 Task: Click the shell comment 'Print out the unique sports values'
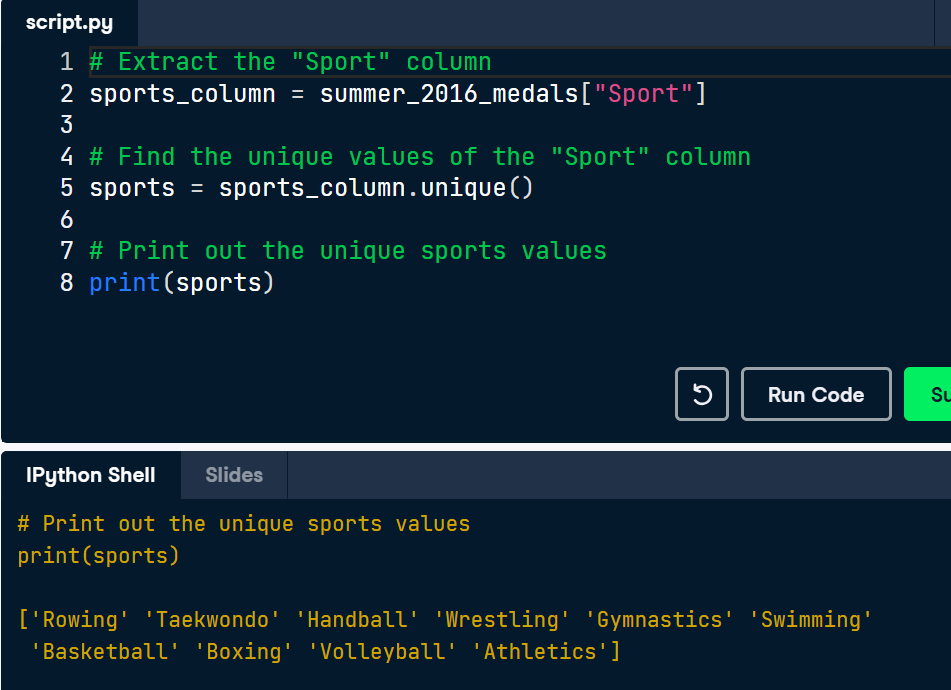click(x=244, y=524)
